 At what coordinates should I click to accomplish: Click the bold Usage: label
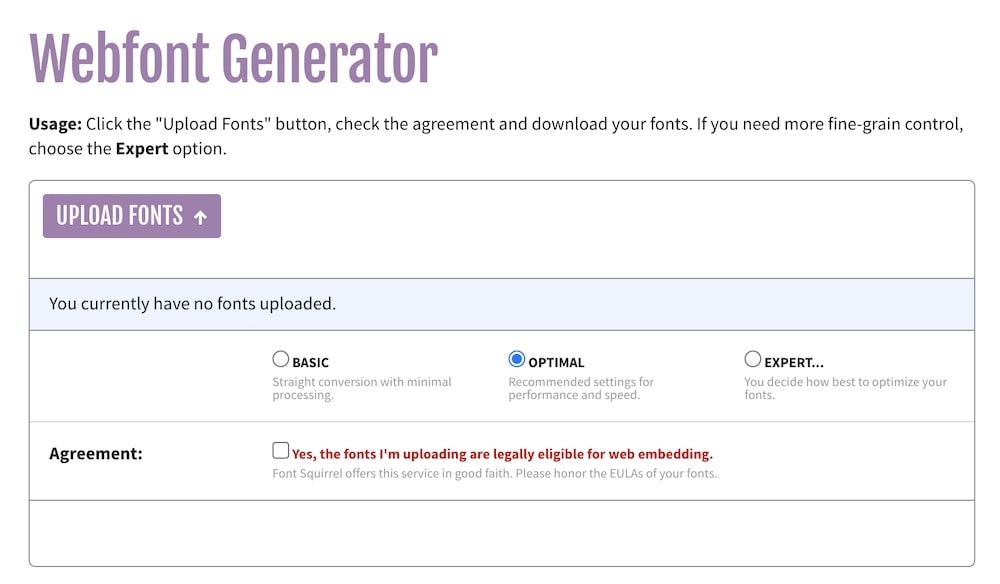55,125
